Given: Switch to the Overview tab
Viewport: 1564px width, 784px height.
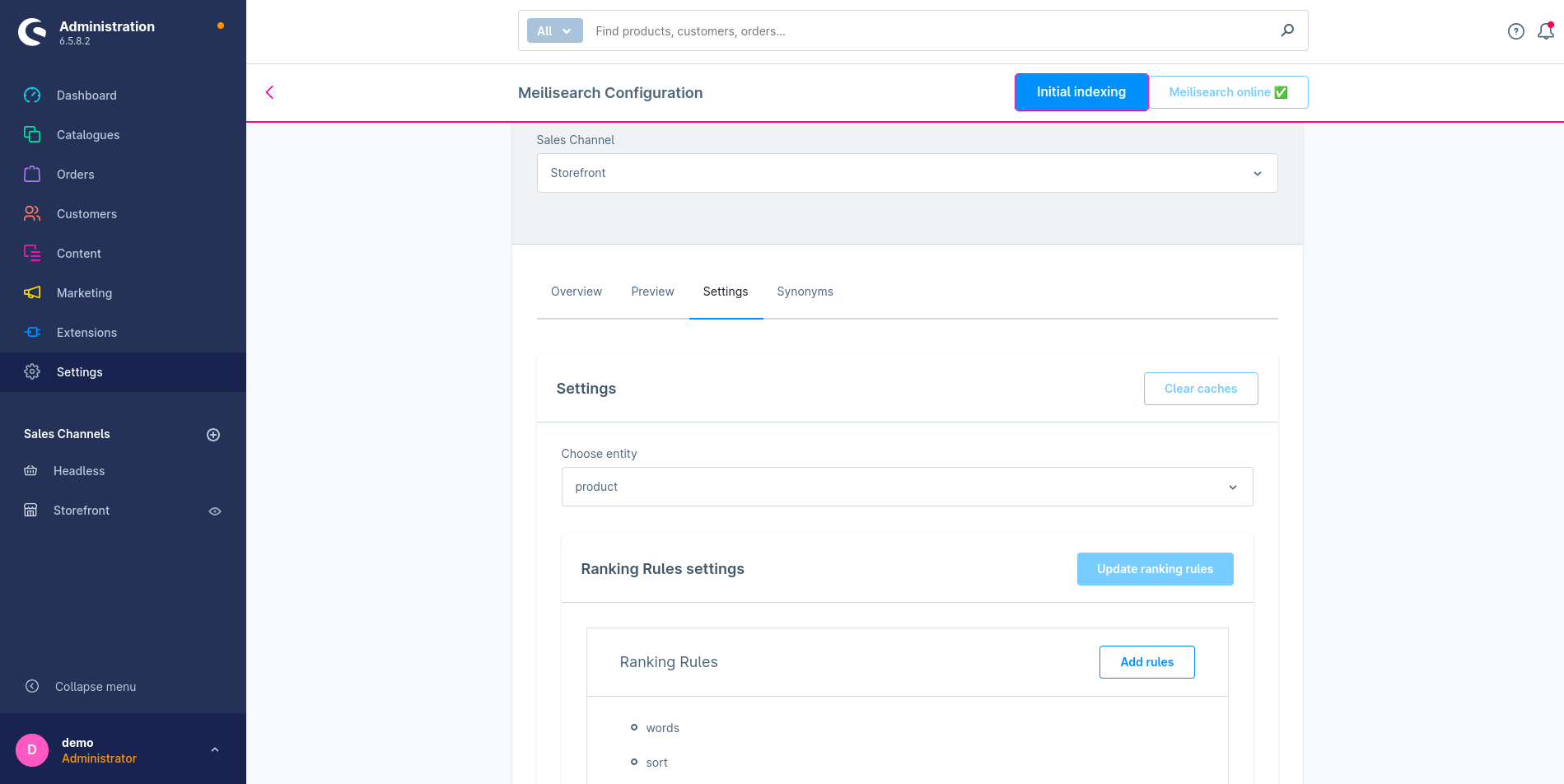Looking at the screenshot, I should point(577,292).
